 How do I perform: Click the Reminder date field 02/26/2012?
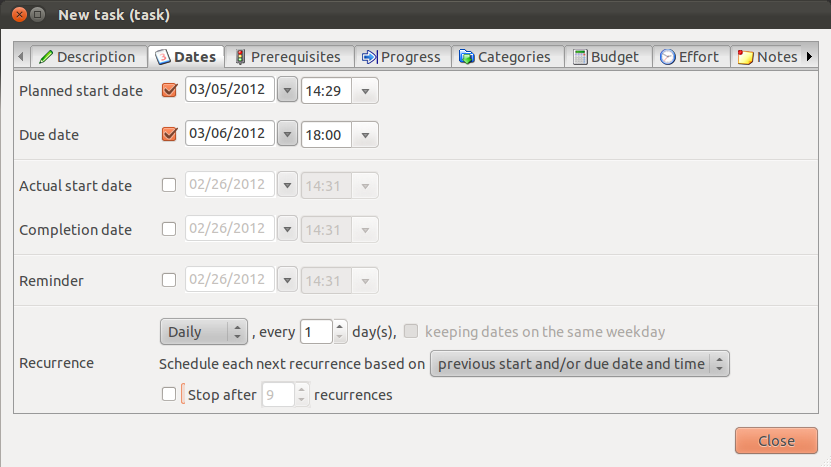click(x=230, y=279)
